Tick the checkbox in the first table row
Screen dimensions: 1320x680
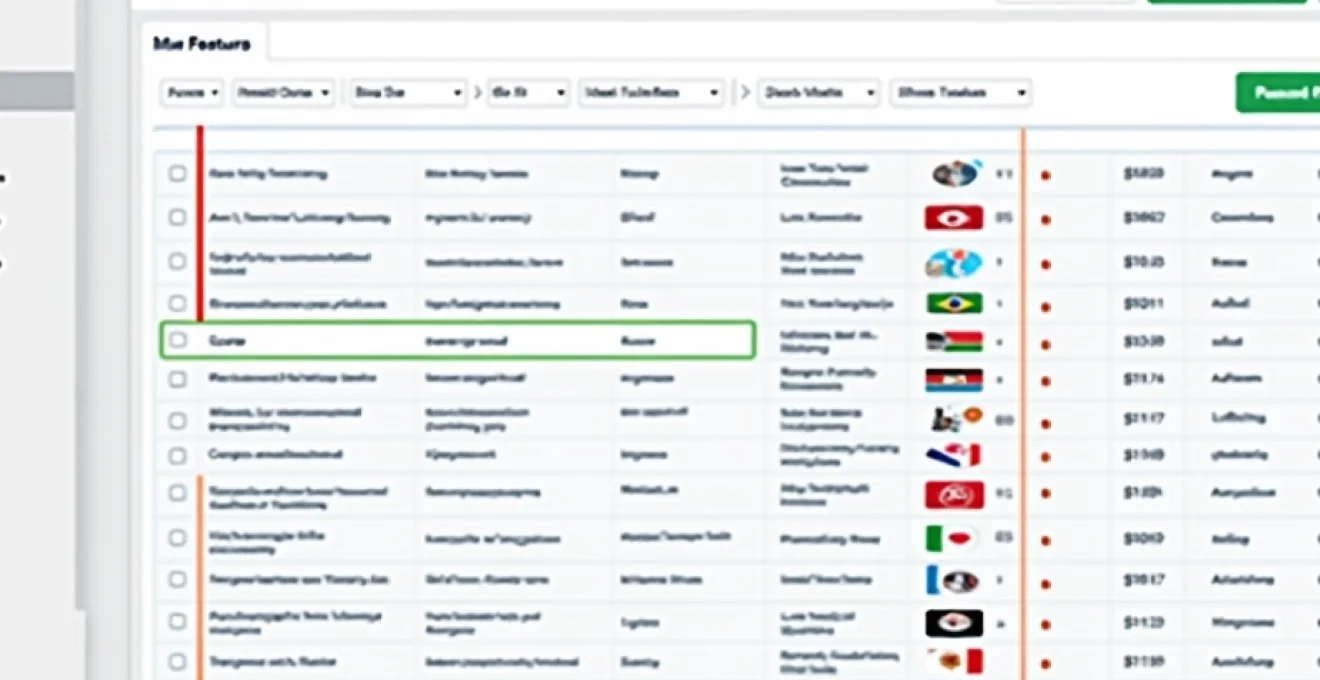point(177,174)
